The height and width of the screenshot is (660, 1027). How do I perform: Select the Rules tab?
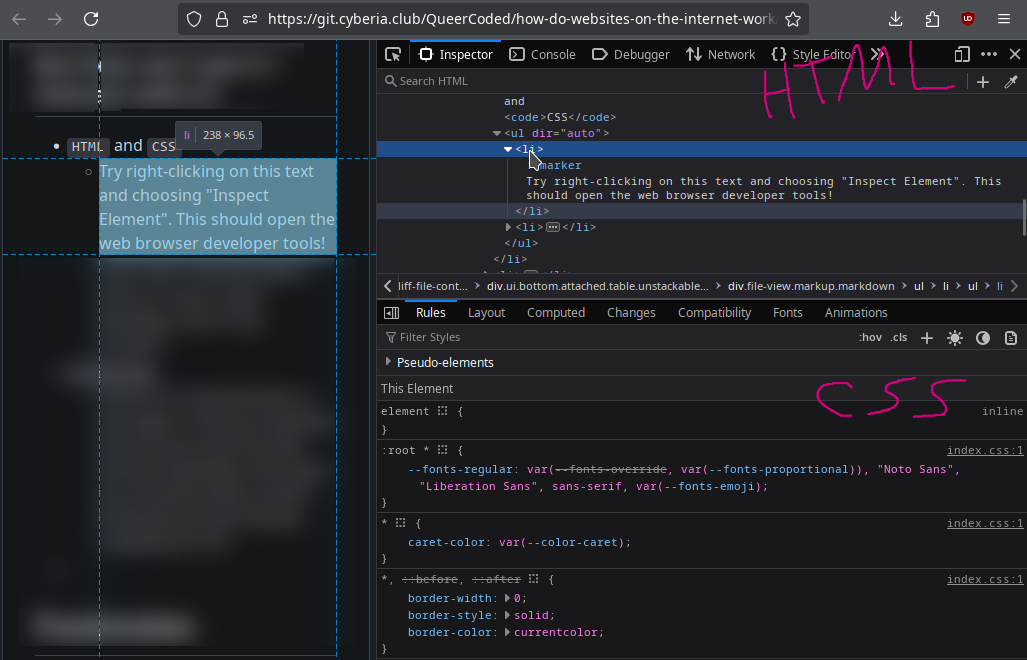tap(430, 313)
